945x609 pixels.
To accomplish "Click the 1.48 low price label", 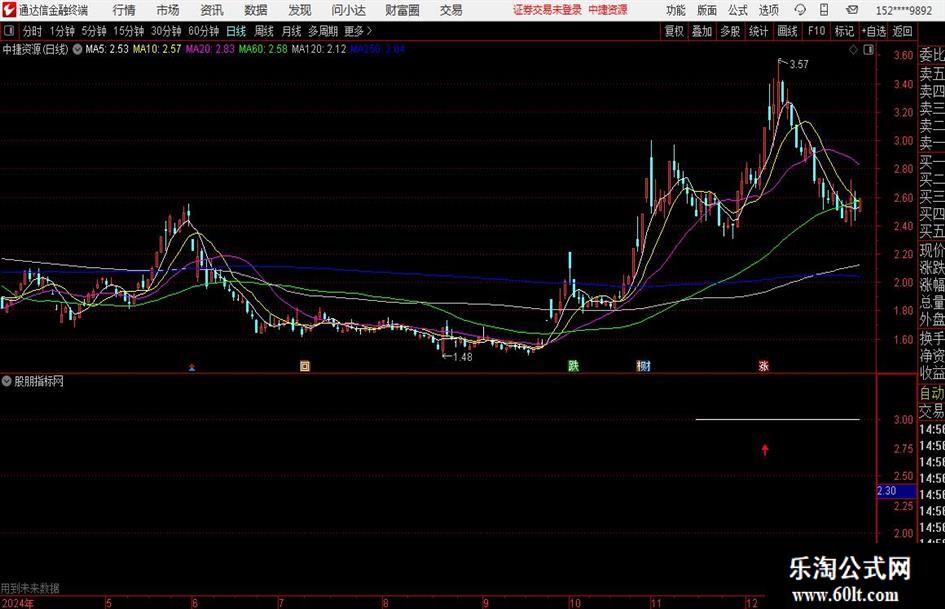I will (x=462, y=356).
